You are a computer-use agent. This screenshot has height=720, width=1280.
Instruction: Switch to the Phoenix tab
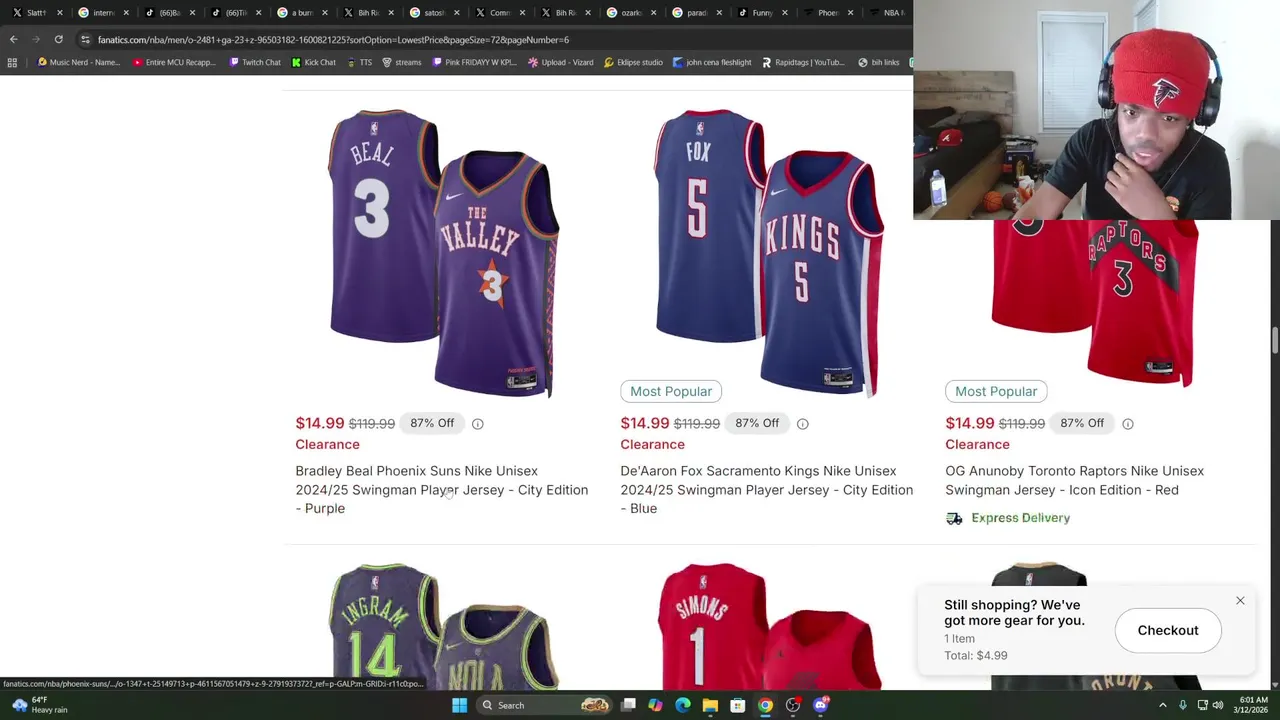tap(829, 13)
